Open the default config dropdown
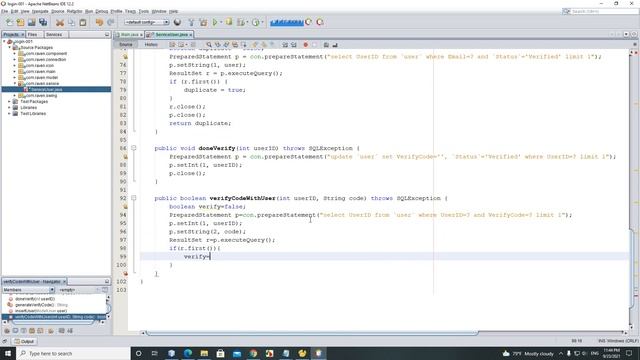Screen dimensions: 640x360 (147, 22)
